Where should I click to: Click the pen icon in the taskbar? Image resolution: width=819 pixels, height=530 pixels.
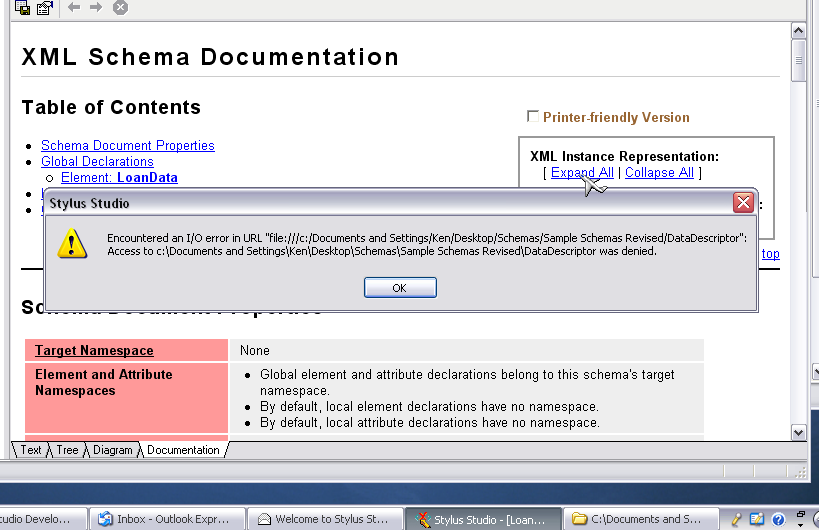coord(737,519)
